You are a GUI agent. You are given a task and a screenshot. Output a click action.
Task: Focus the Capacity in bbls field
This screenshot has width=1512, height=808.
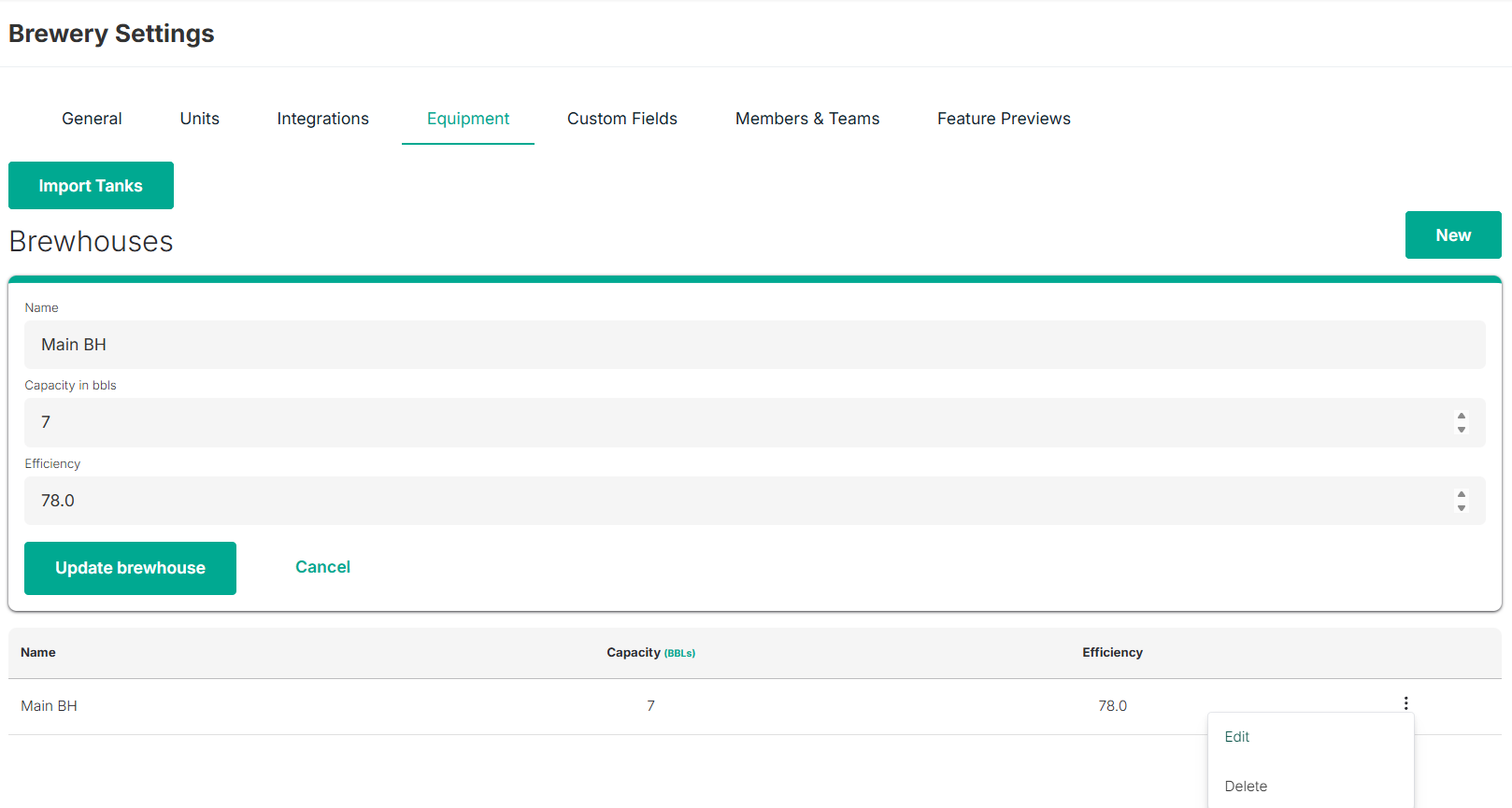[x=754, y=422]
